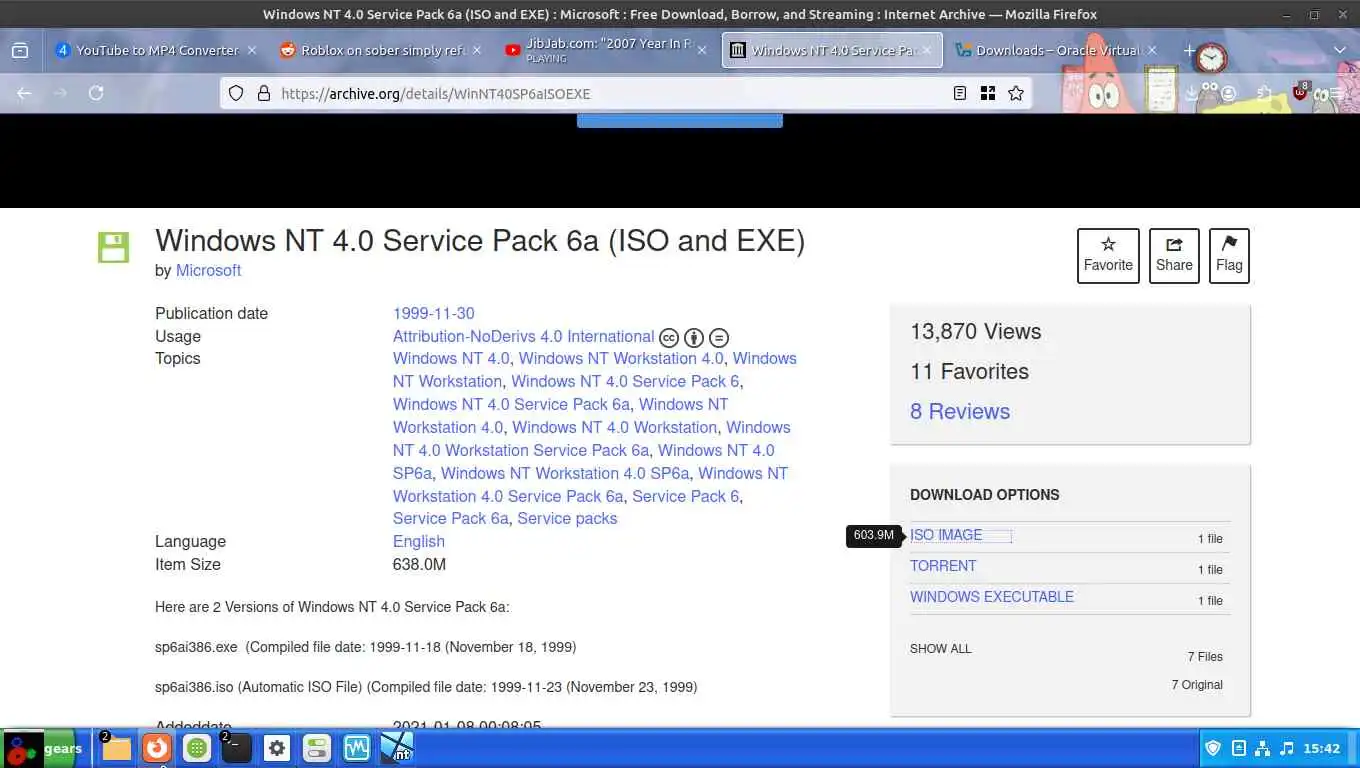This screenshot has height=768, width=1360.
Task: Open the system monitor taskbar icon
Action: [x=357, y=748]
